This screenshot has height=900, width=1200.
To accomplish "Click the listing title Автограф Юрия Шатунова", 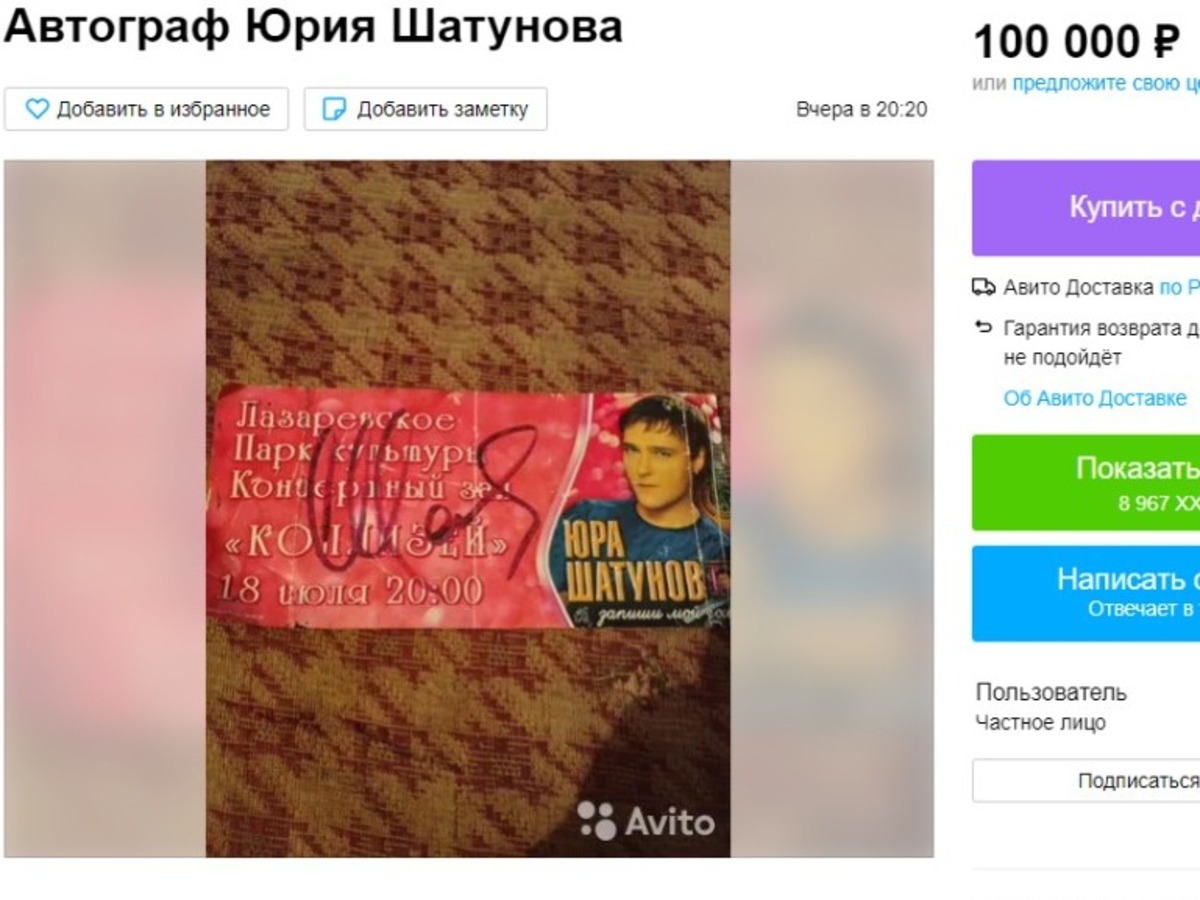I will [313, 26].
